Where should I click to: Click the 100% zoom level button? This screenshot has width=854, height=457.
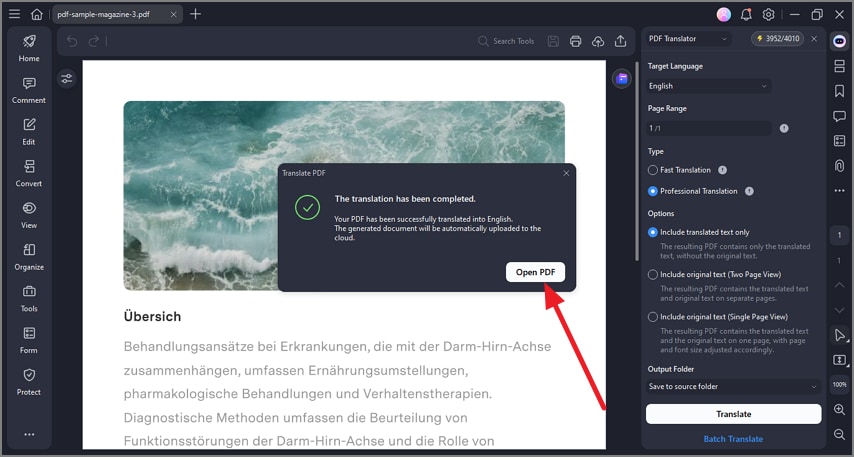tap(839, 385)
